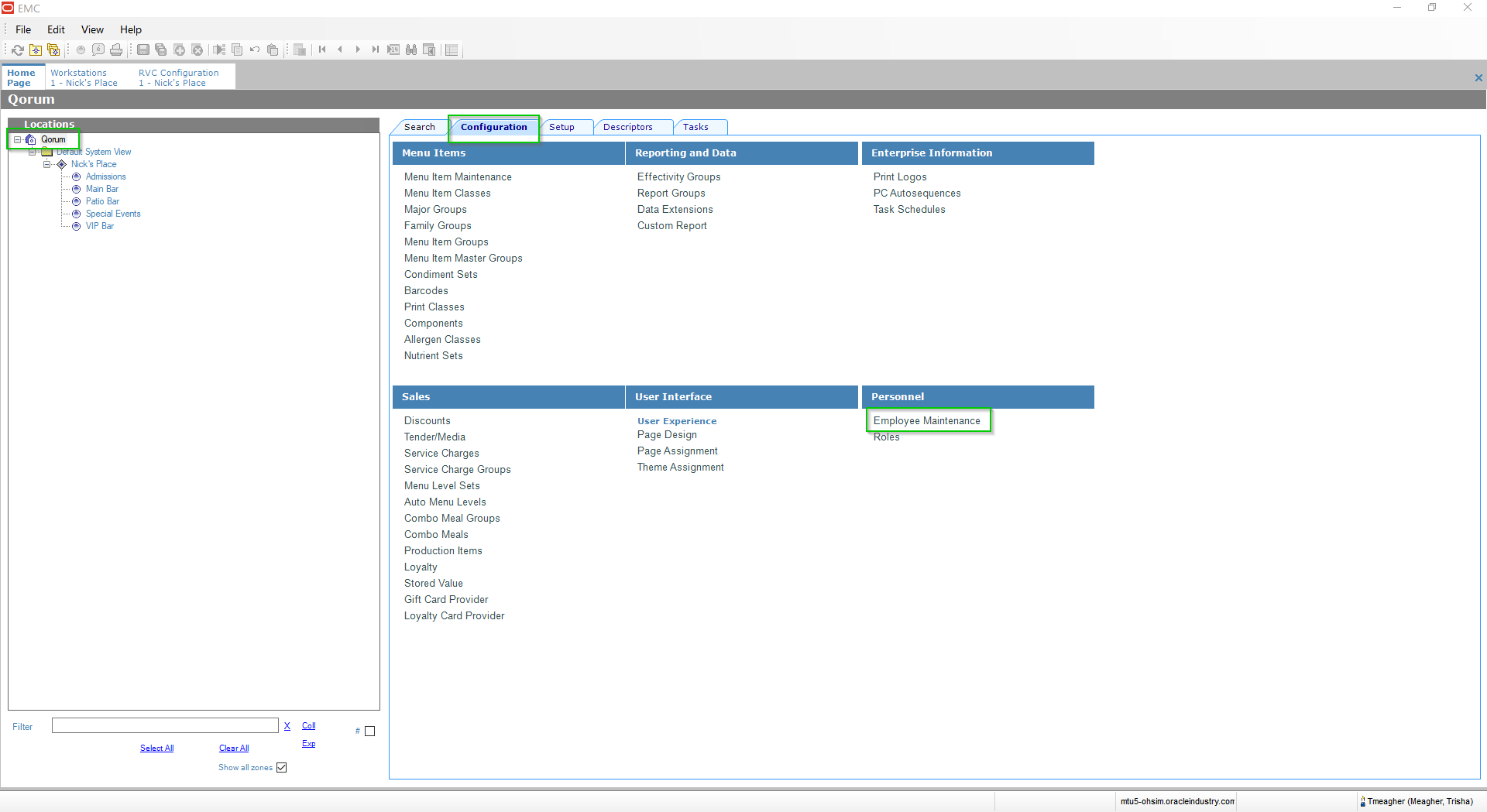The height and width of the screenshot is (812, 1487).
Task: Collapse the Nick's Place node in Locations
Action: [x=47, y=164]
